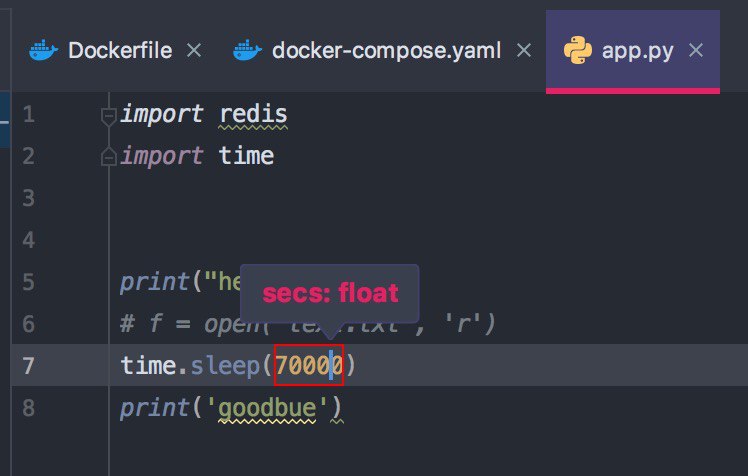This screenshot has width=748, height=476.
Task: Click the sleep method on line 7
Action: tap(225, 366)
